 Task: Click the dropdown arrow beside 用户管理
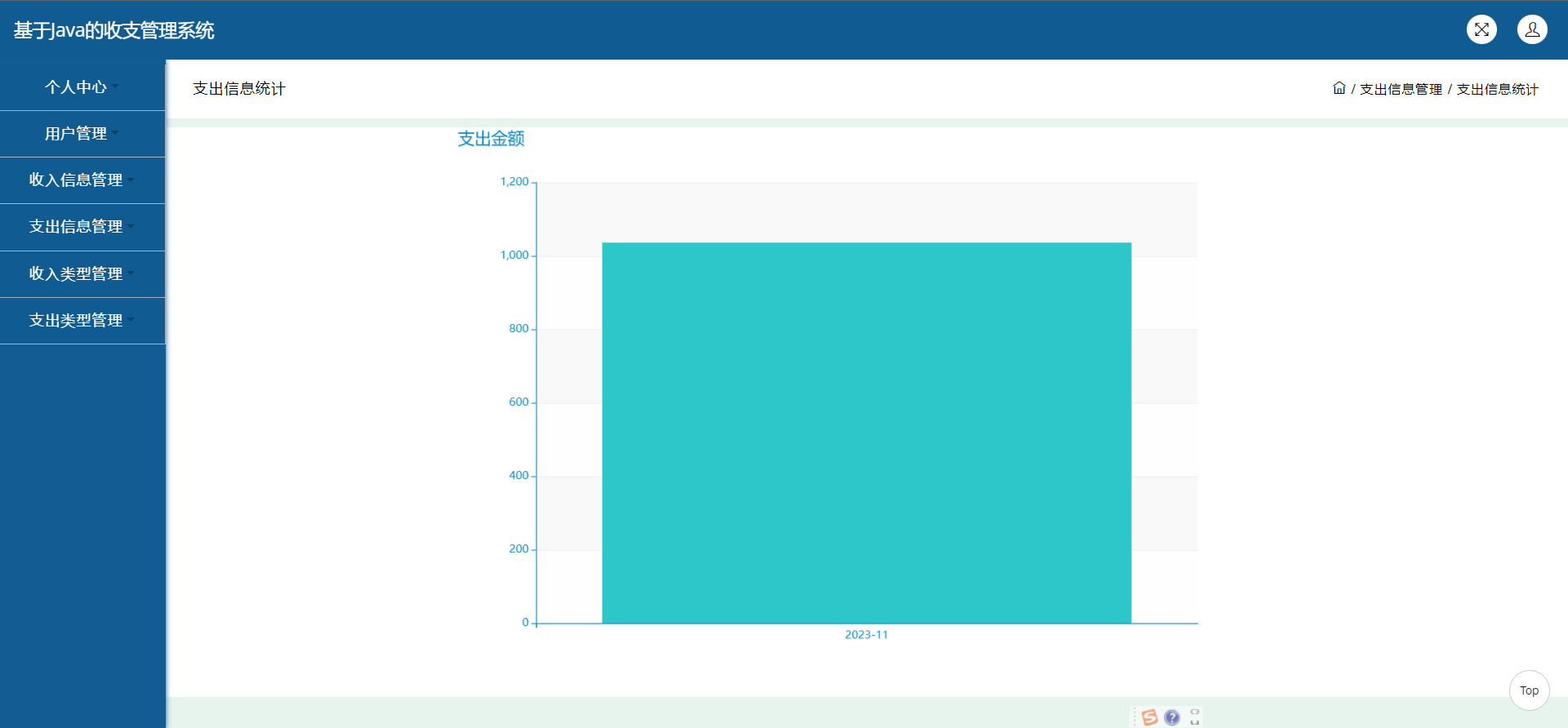coord(115,133)
